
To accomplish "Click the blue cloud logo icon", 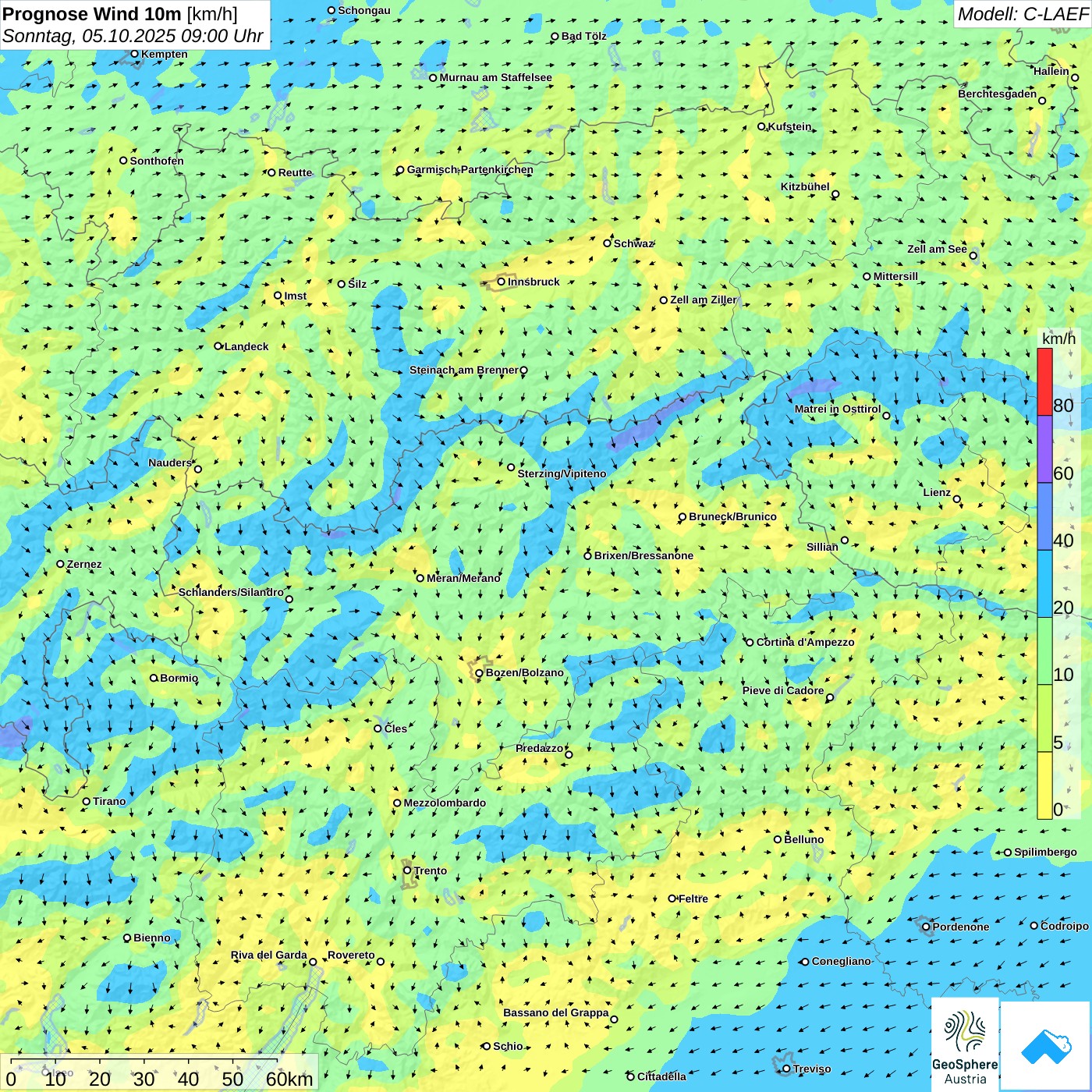I will click(1046, 1047).
